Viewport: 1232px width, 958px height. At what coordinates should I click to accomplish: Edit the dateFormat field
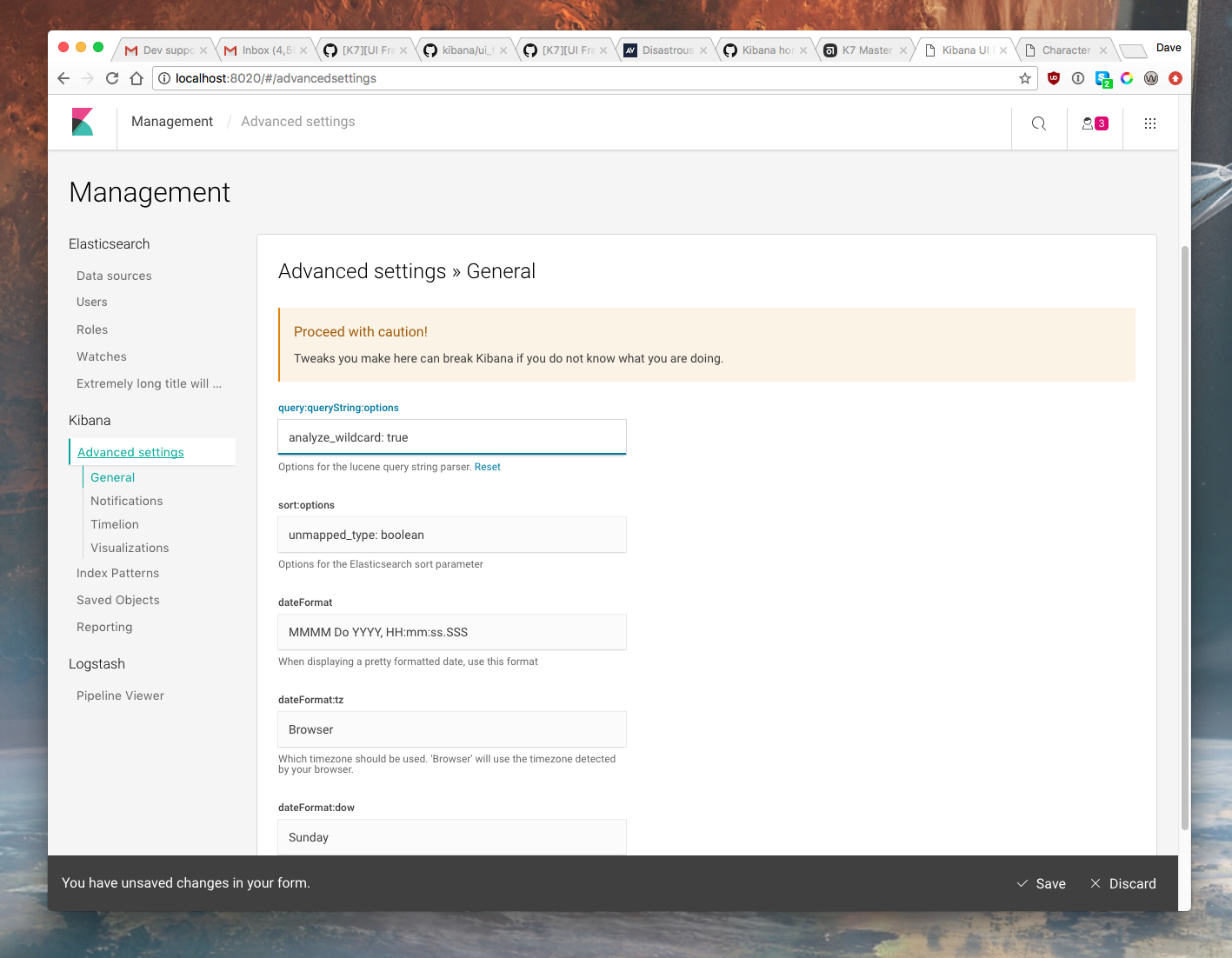tap(452, 632)
